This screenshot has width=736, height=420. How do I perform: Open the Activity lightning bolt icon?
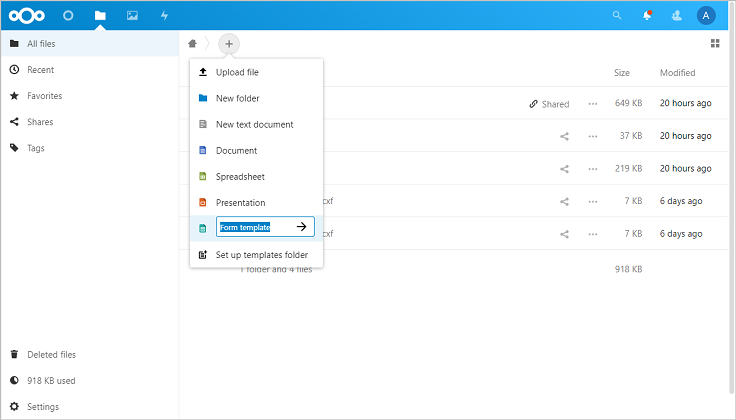(x=164, y=16)
